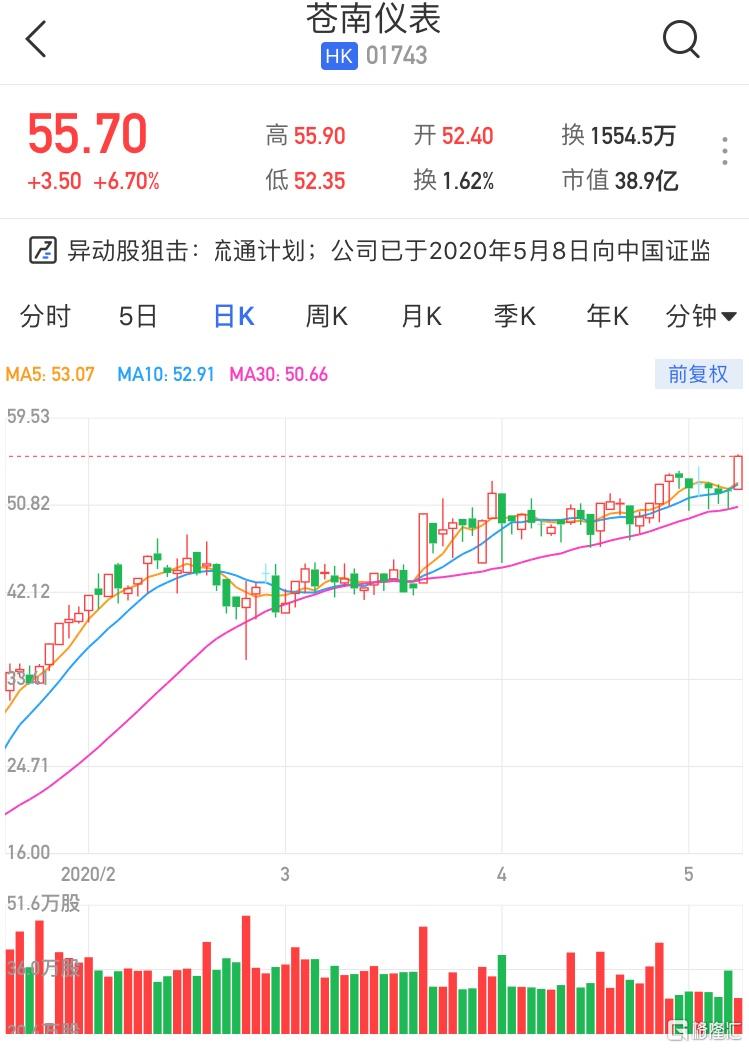This screenshot has height=1048, width=749.
Task: Open the three-dot more options menu
Action: point(725,151)
